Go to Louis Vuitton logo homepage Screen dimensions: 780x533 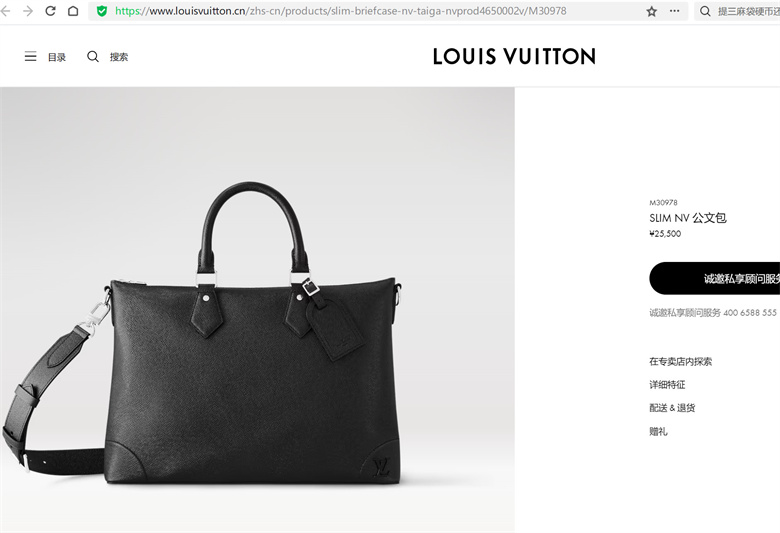[514, 57]
